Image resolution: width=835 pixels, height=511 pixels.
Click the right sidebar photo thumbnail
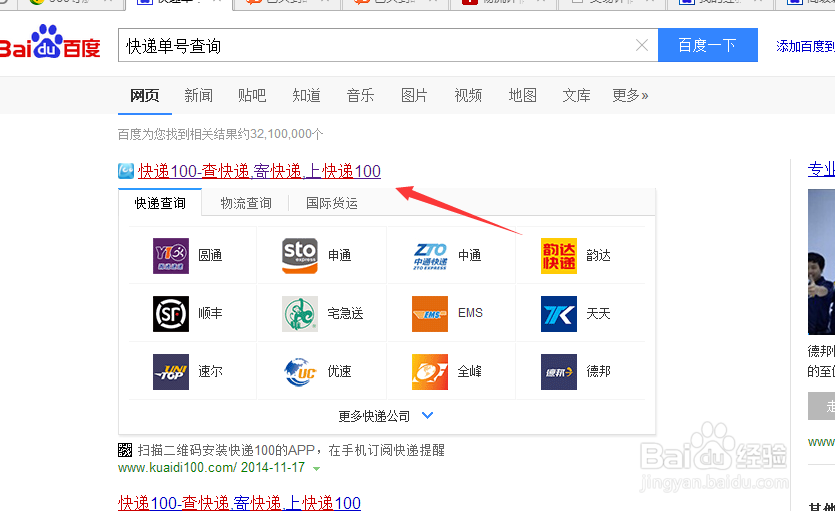(821, 262)
